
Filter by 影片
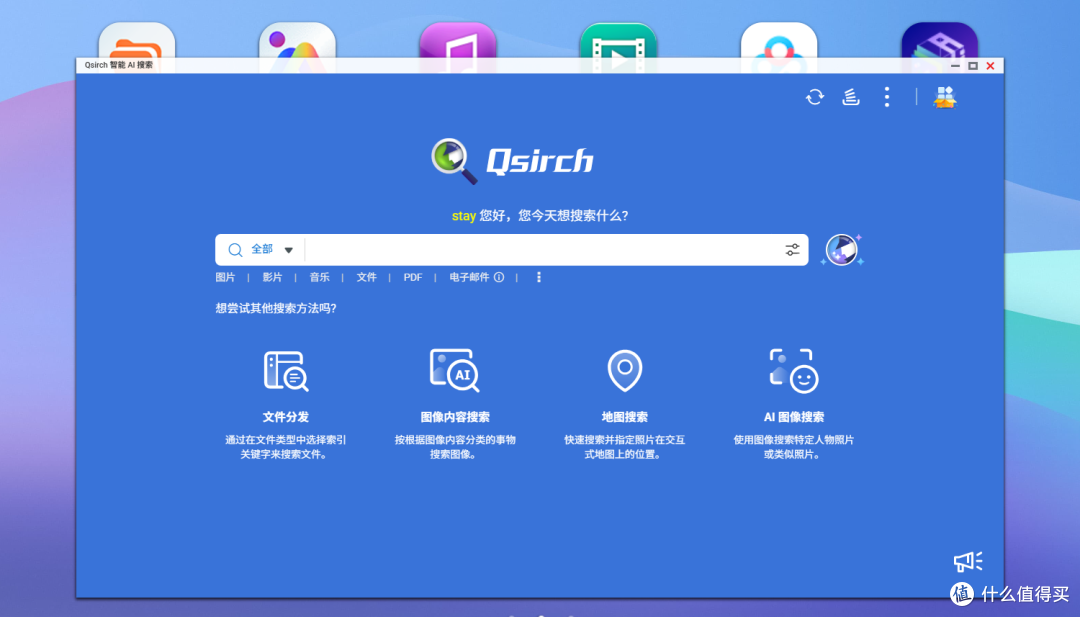coord(272,278)
